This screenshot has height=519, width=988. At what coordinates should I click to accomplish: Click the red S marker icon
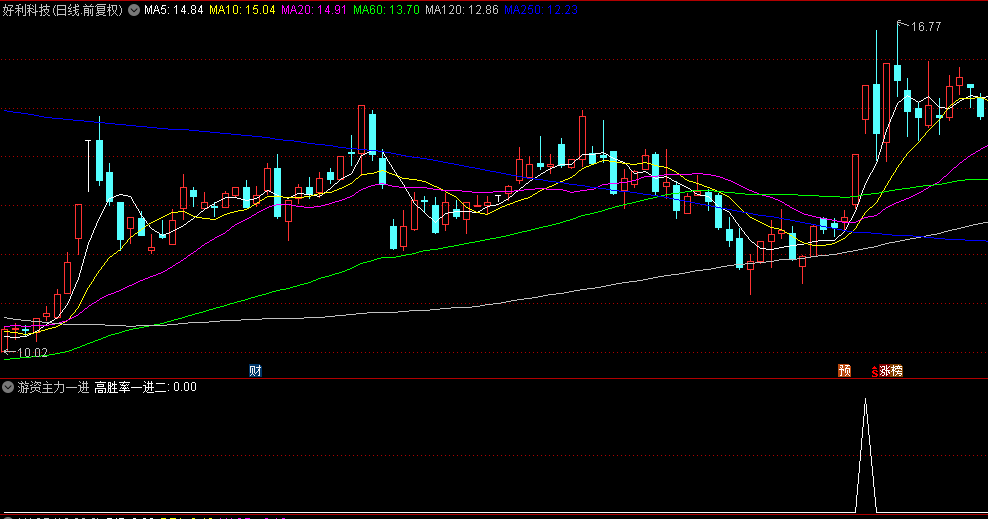point(875,372)
